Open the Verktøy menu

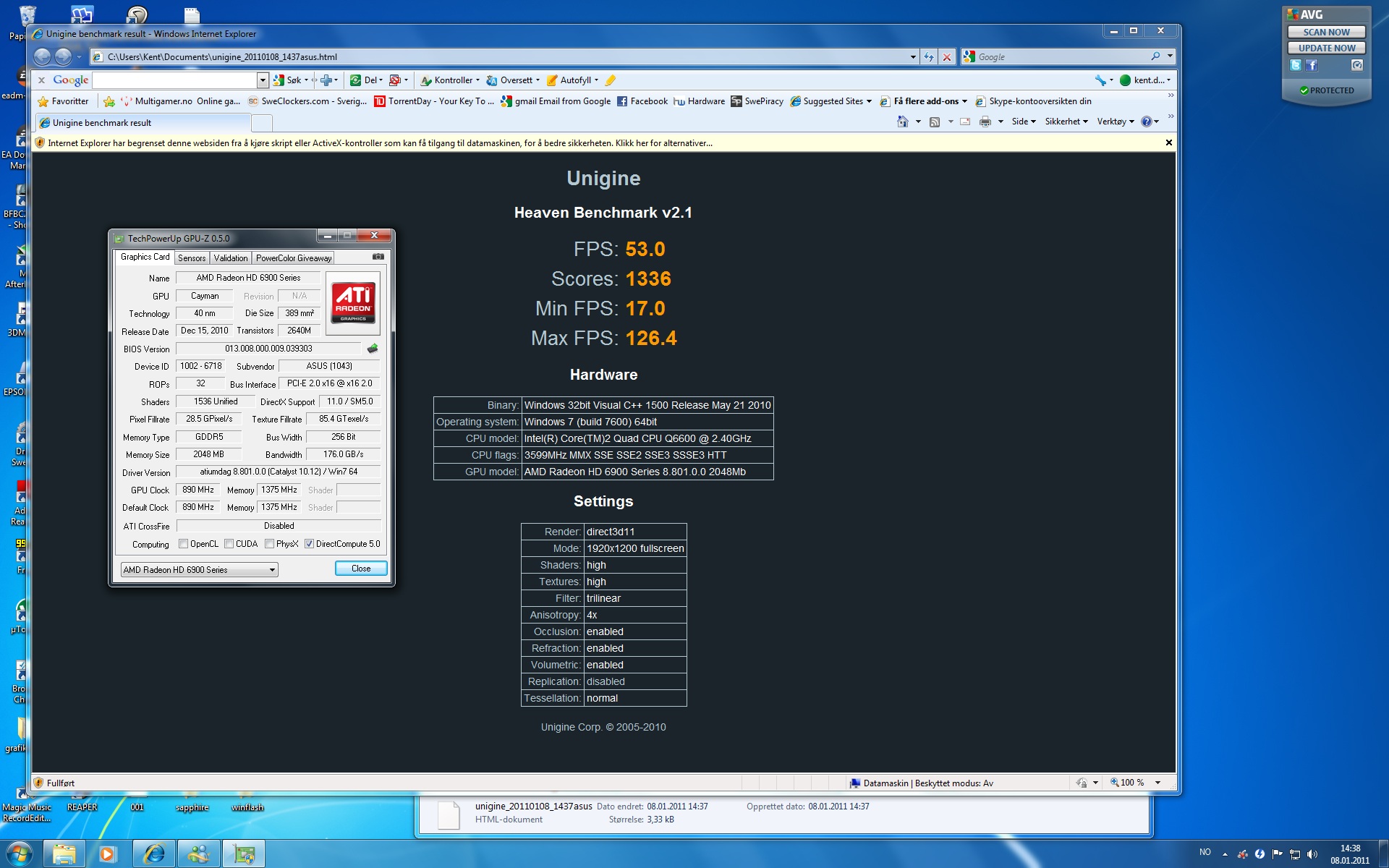click(x=1115, y=122)
